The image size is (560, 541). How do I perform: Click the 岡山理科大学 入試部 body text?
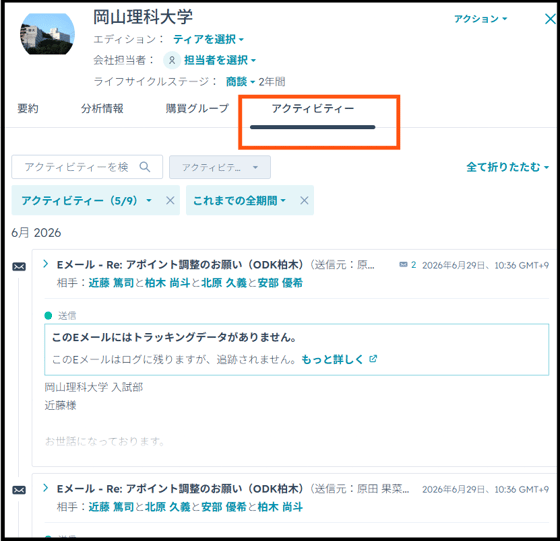tap(94, 387)
